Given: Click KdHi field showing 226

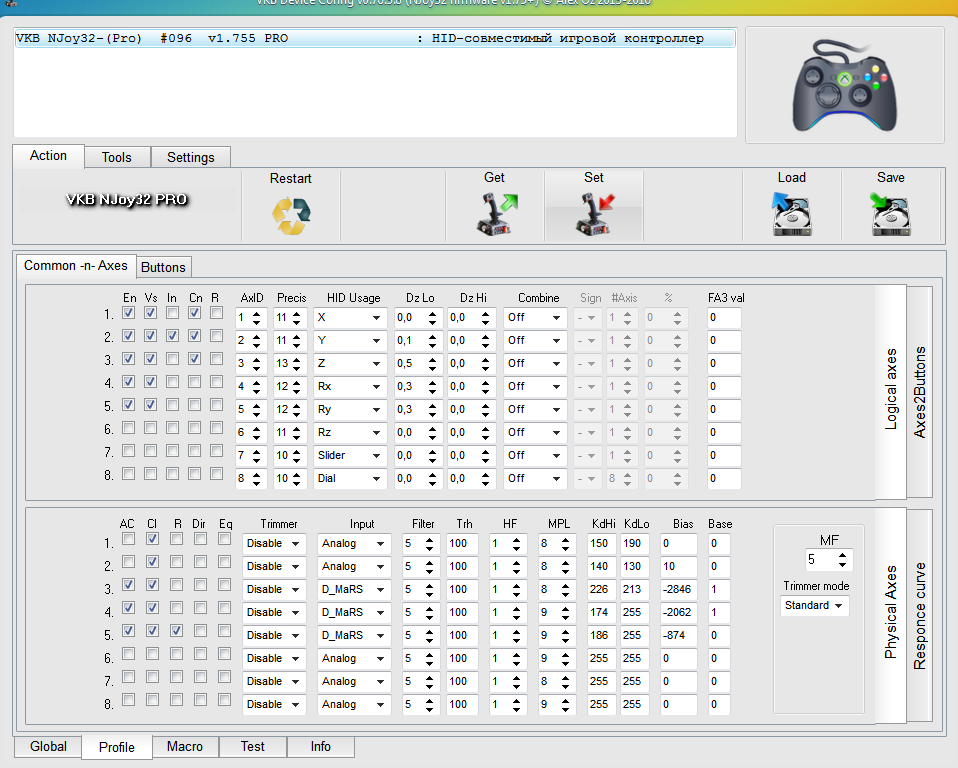Looking at the screenshot, I should (x=602, y=590).
